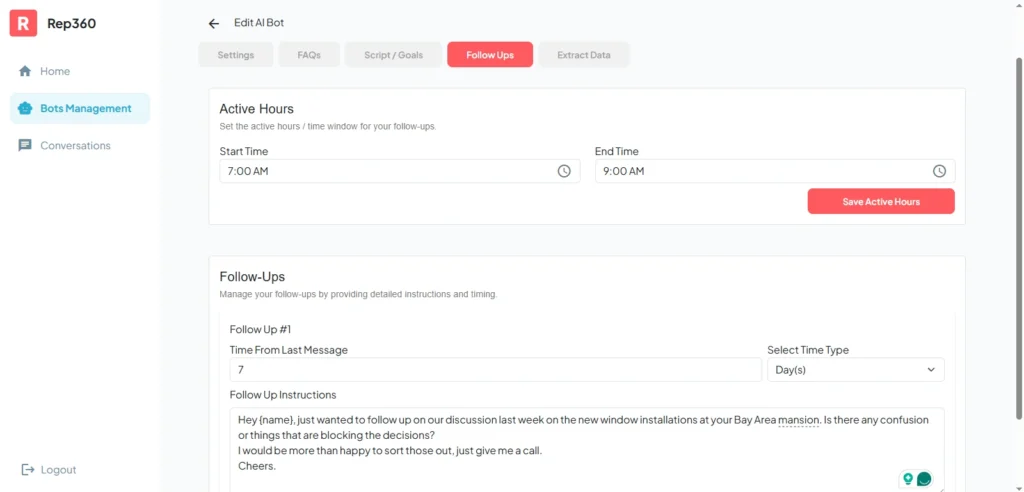
Task: Click the Rep360 logo icon
Action: click(x=23, y=23)
